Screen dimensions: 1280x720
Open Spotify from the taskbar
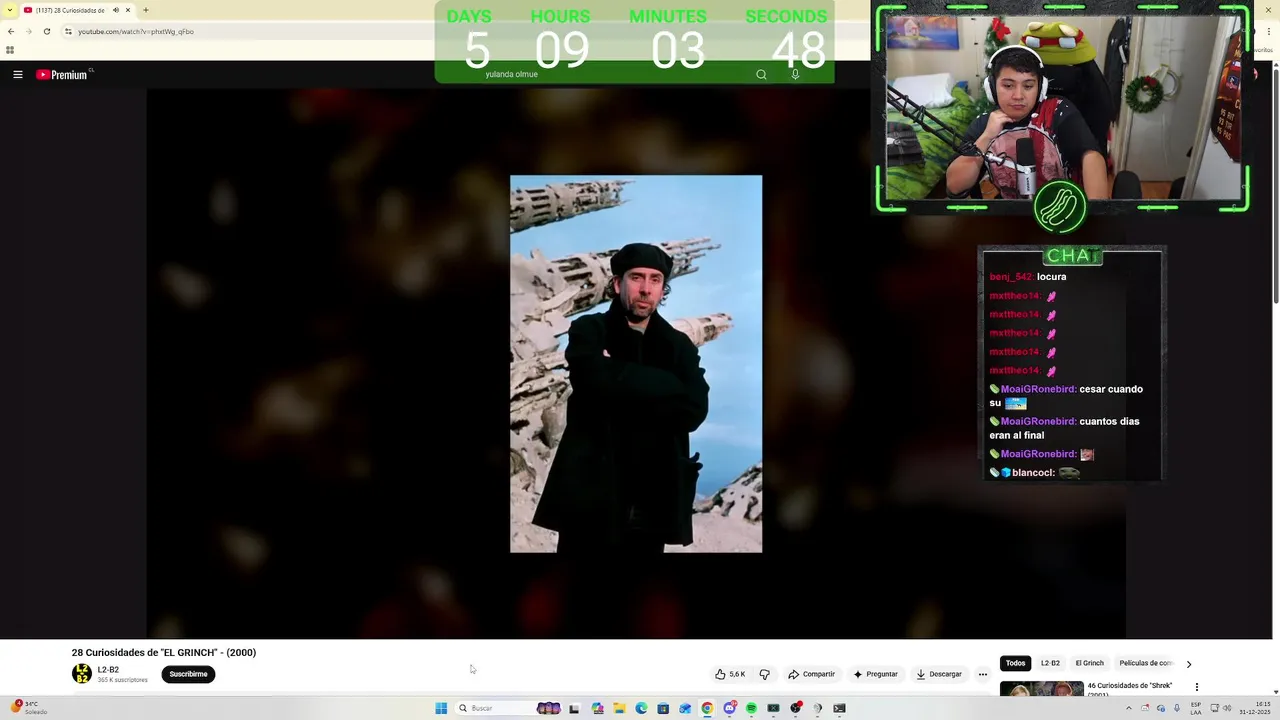[751, 708]
